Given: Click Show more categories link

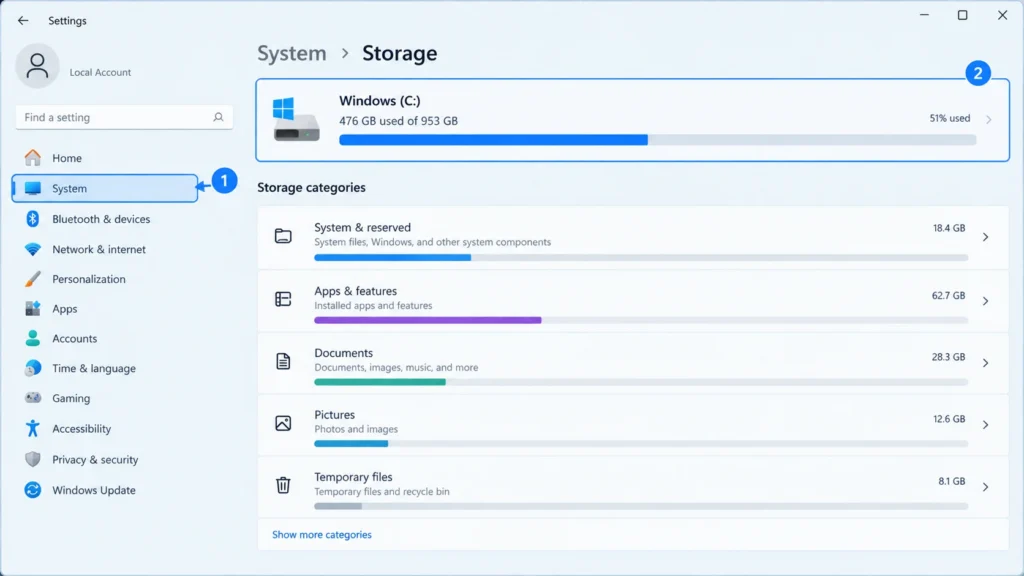Looking at the screenshot, I should [321, 534].
